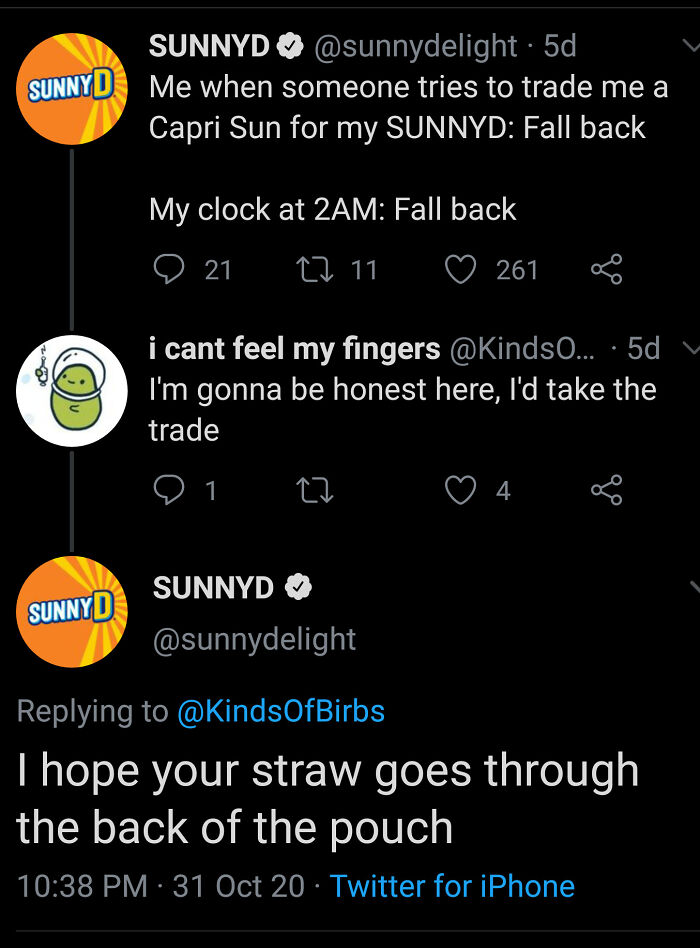The width and height of the screenshot is (700, 948).
Task: Toggle like on the bottom SUNNYD reply heart
Action: tap(459, 490)
